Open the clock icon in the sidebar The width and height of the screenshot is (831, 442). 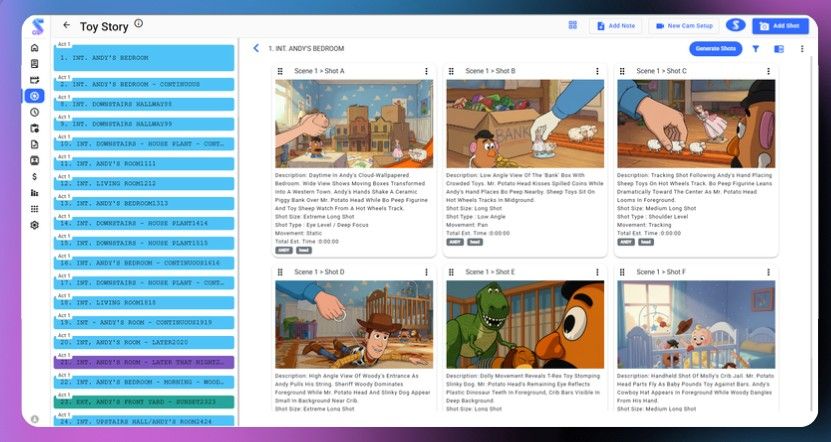tap(34, 112)
